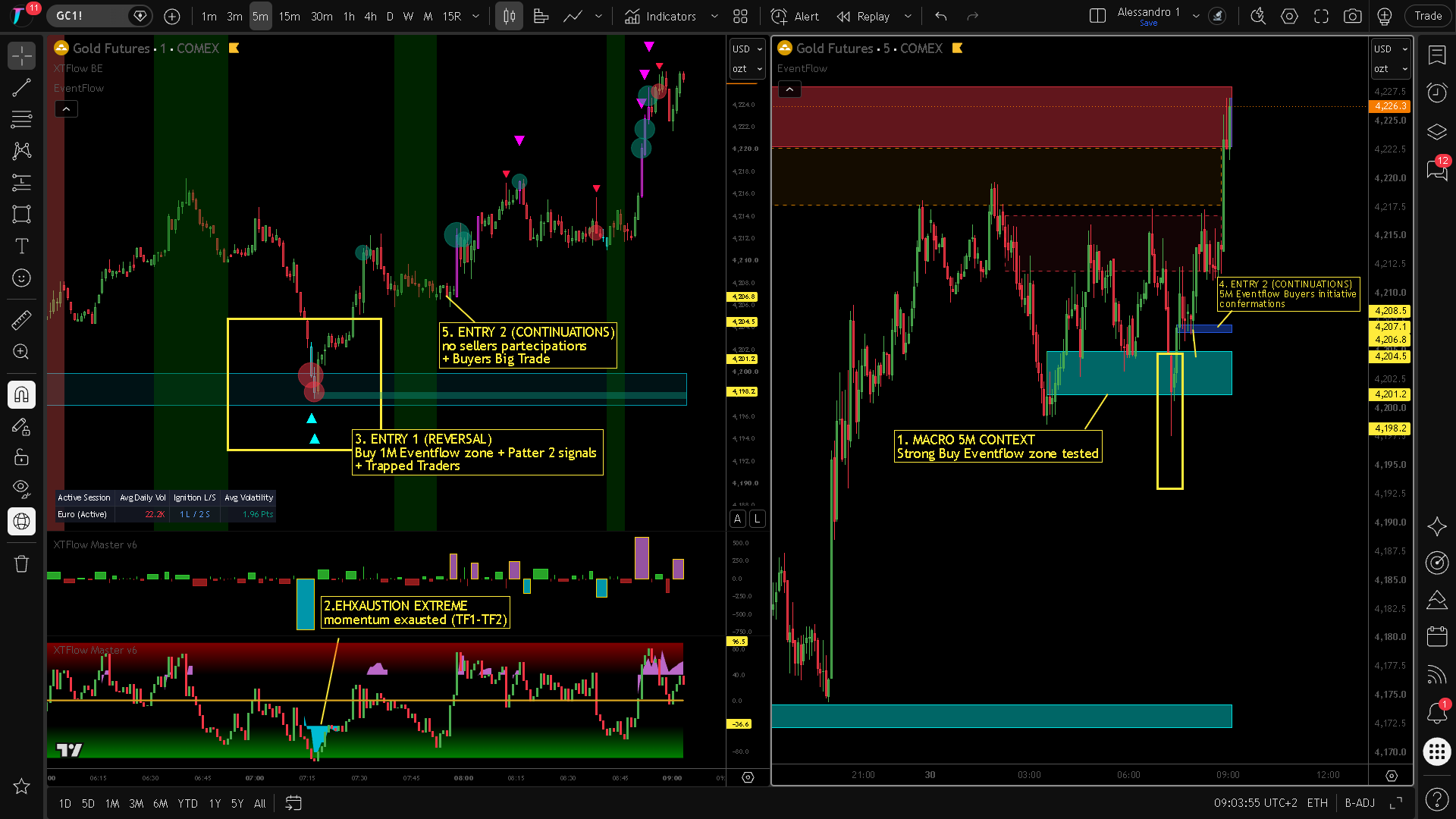Remove objects with the trash icon
Screen dimensions: 1456x819
pyautogui.click(x=21, y=563)
